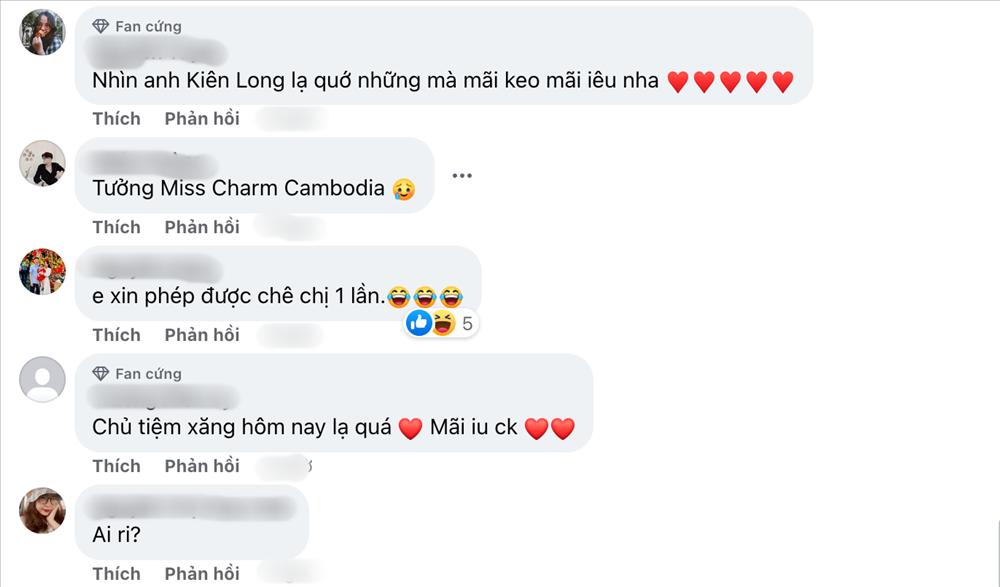Click Thích under the Ai ri comment
This screenshot has width=1000, height=587.
click(x=116, y=573)
